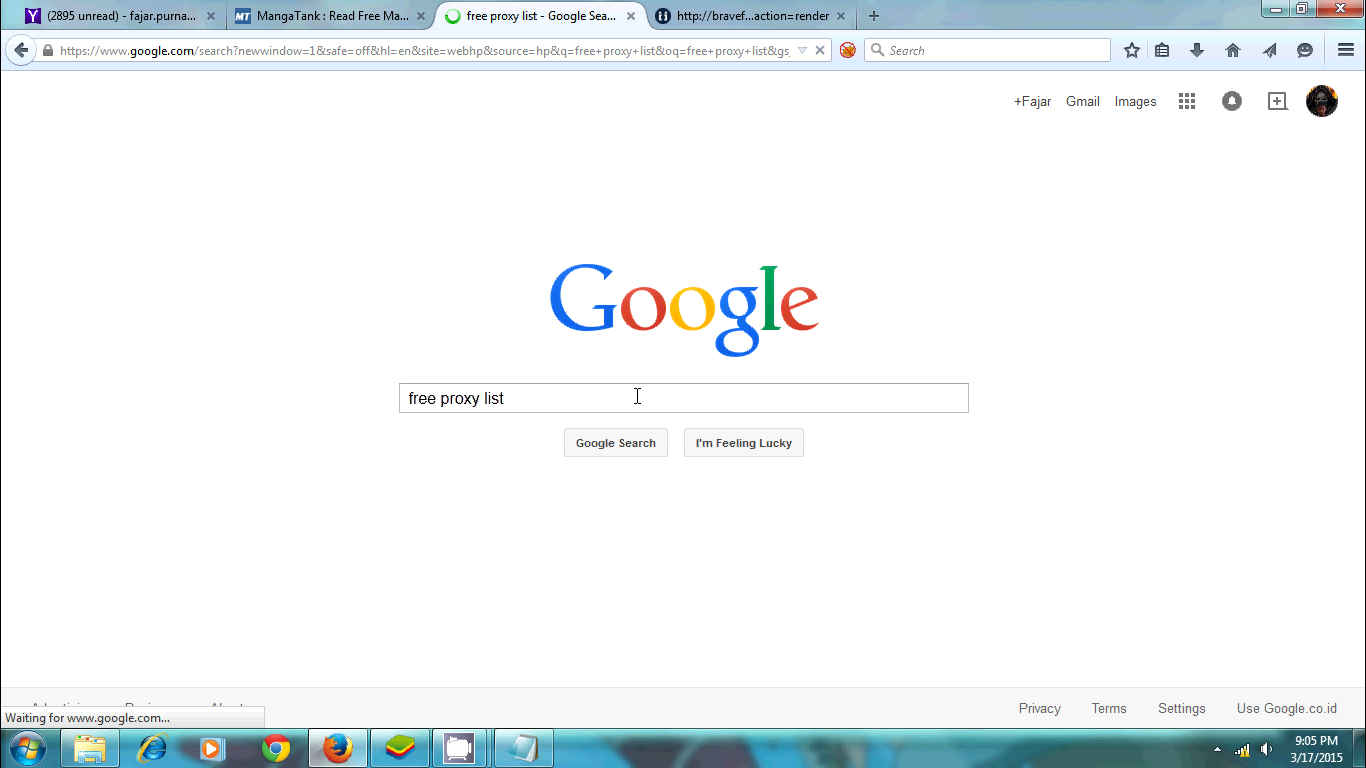Click the network signal tray icon
This screenshot has height=768, width=1366.
(1243, 750)
